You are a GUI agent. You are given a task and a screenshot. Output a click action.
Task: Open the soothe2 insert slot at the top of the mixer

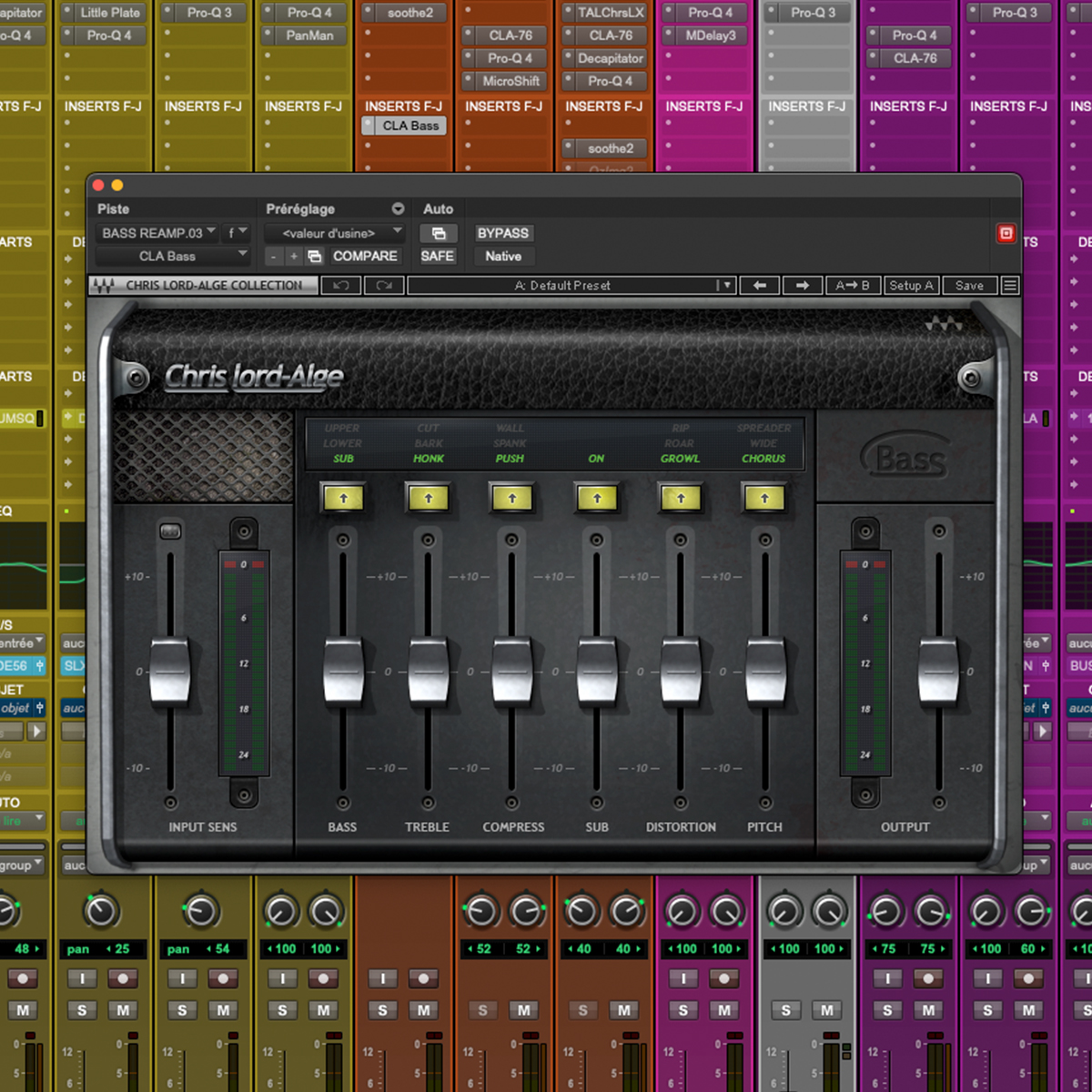404,13
